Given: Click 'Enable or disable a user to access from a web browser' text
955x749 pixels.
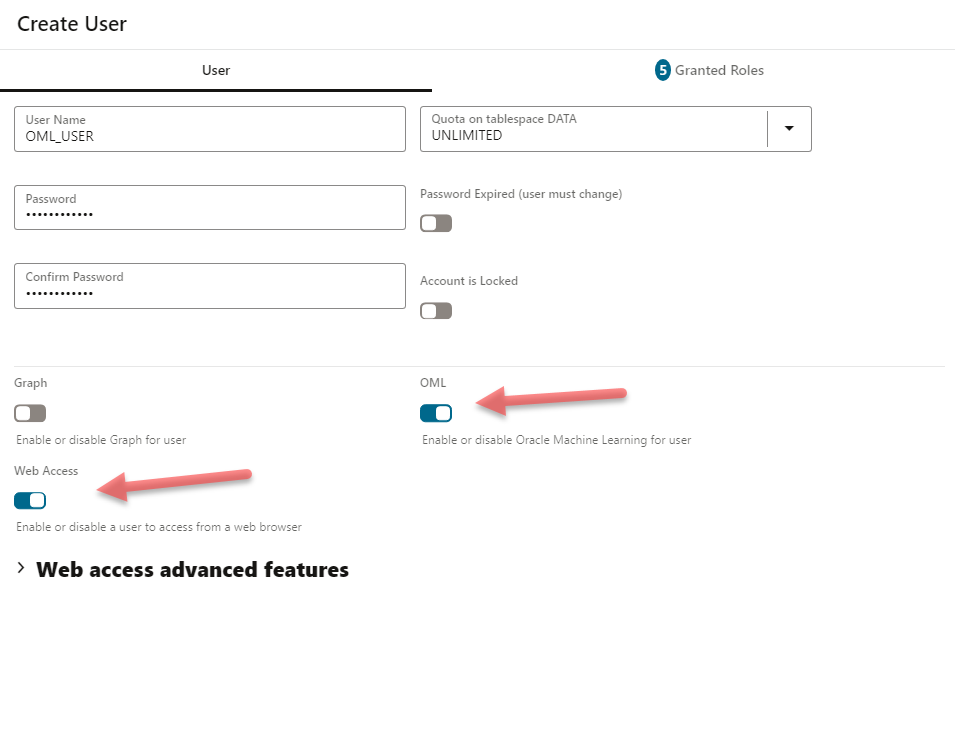Looking at the screenshot, I should tap(159, 527).
